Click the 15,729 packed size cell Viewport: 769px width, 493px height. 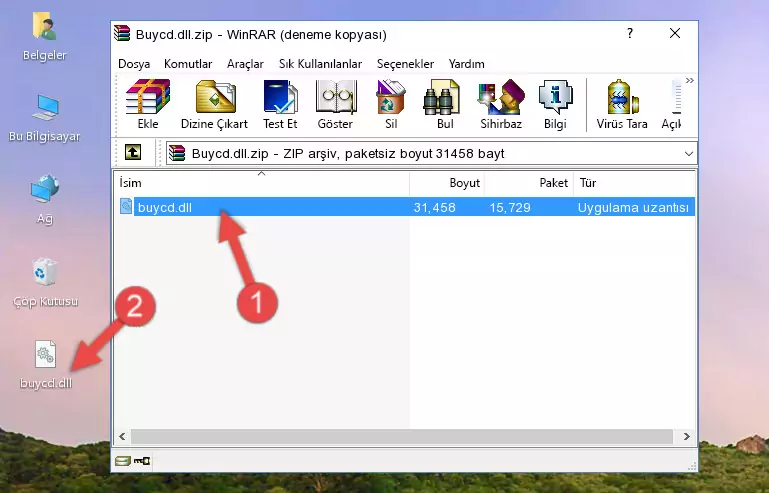pos(510,208)
